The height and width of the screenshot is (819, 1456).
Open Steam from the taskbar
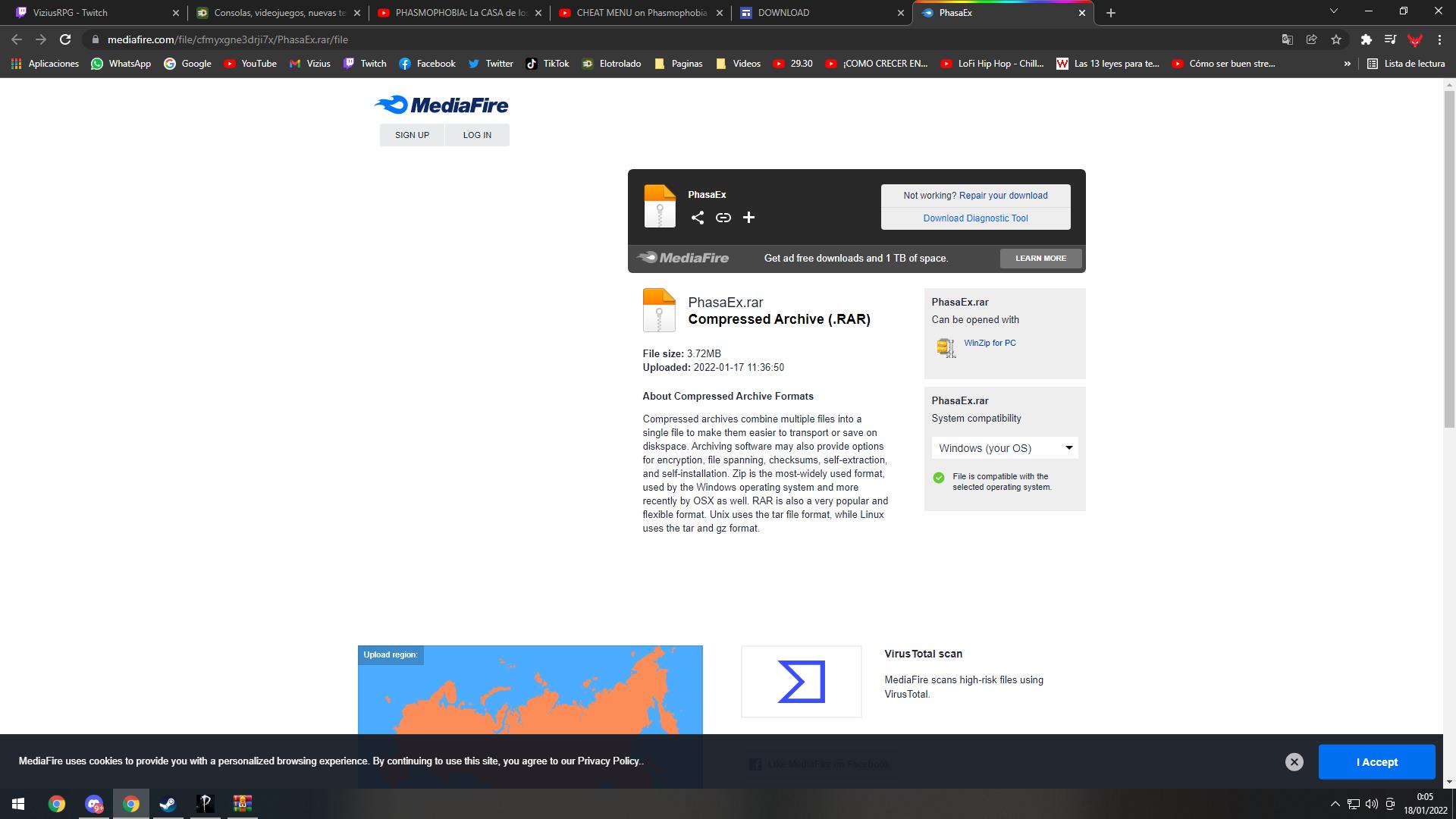[168, 804]
